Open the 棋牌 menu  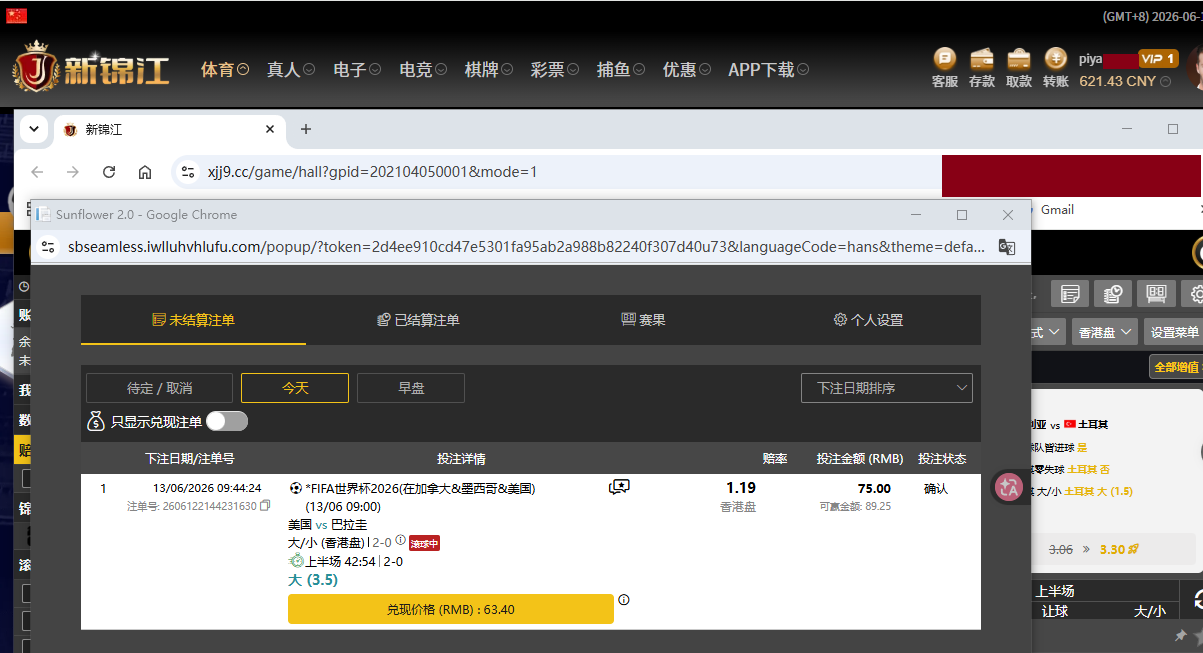point(489,69)
